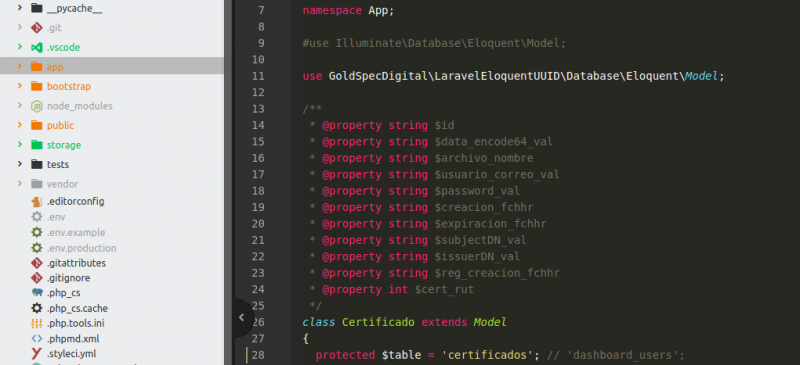Image resolution: width=800 pixels, height=365 pixels.
Task: Click the black tests folder icon
Action: coord(36,164)
